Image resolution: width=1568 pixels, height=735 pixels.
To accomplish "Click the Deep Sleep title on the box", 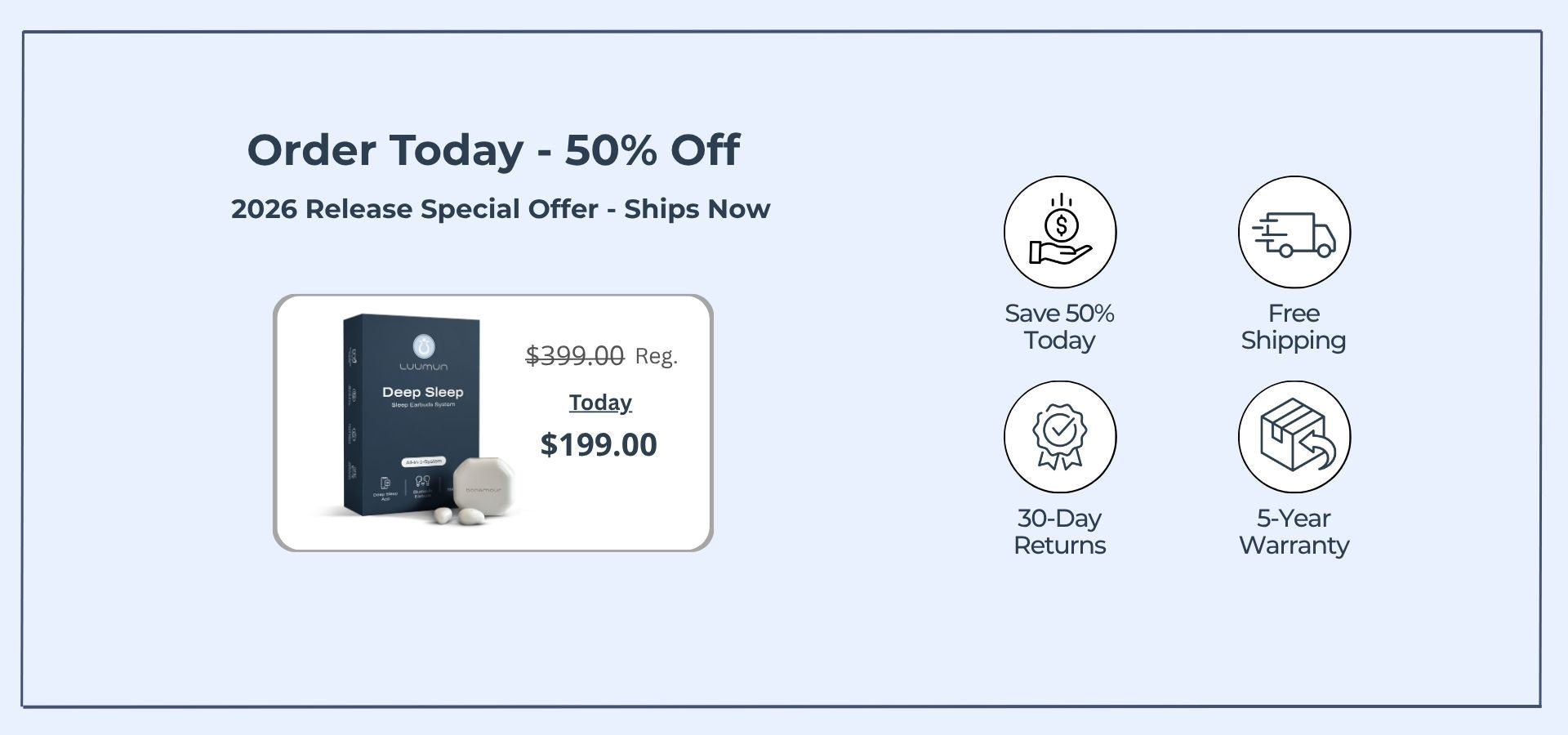I will click(422, 393).
